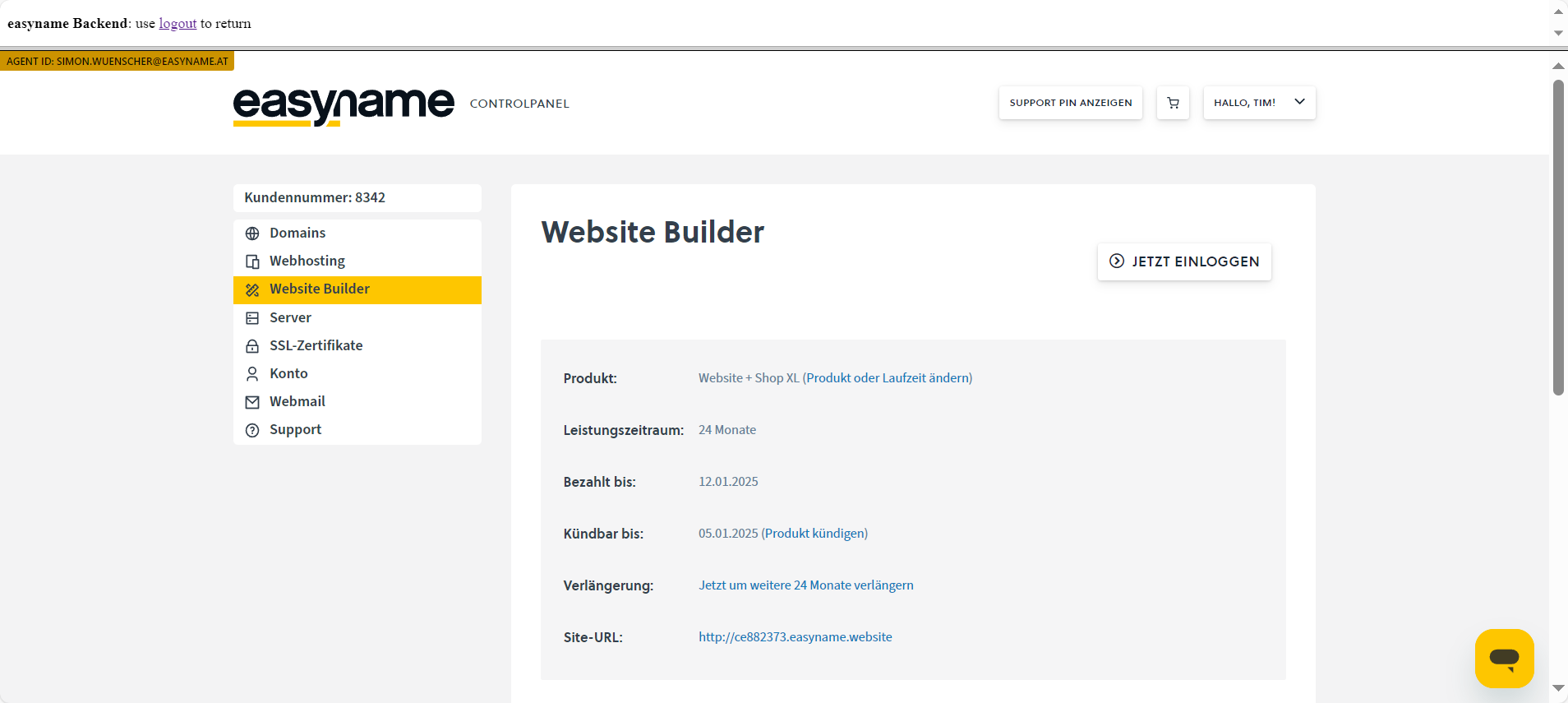
Task: Click the question mark Support icon
Action: point(252,430)
